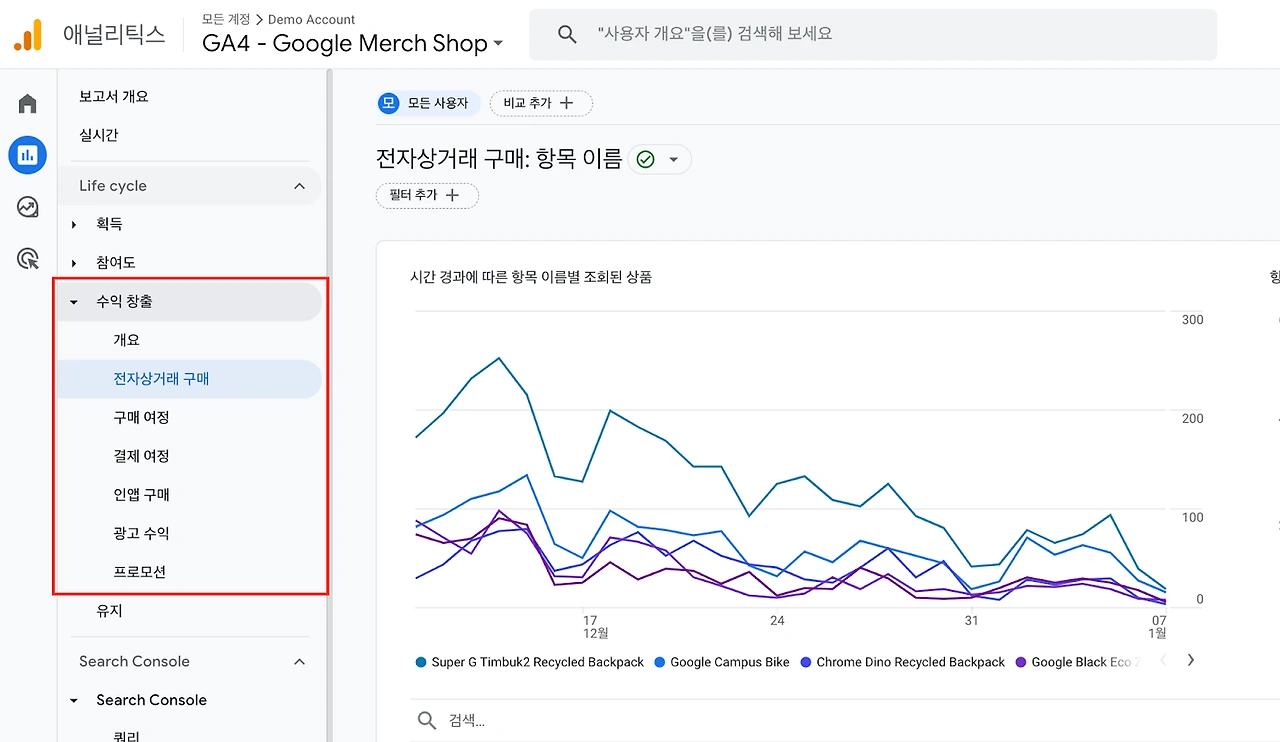Click Super G Timbuk2 legend color dot

pos(421,662)
